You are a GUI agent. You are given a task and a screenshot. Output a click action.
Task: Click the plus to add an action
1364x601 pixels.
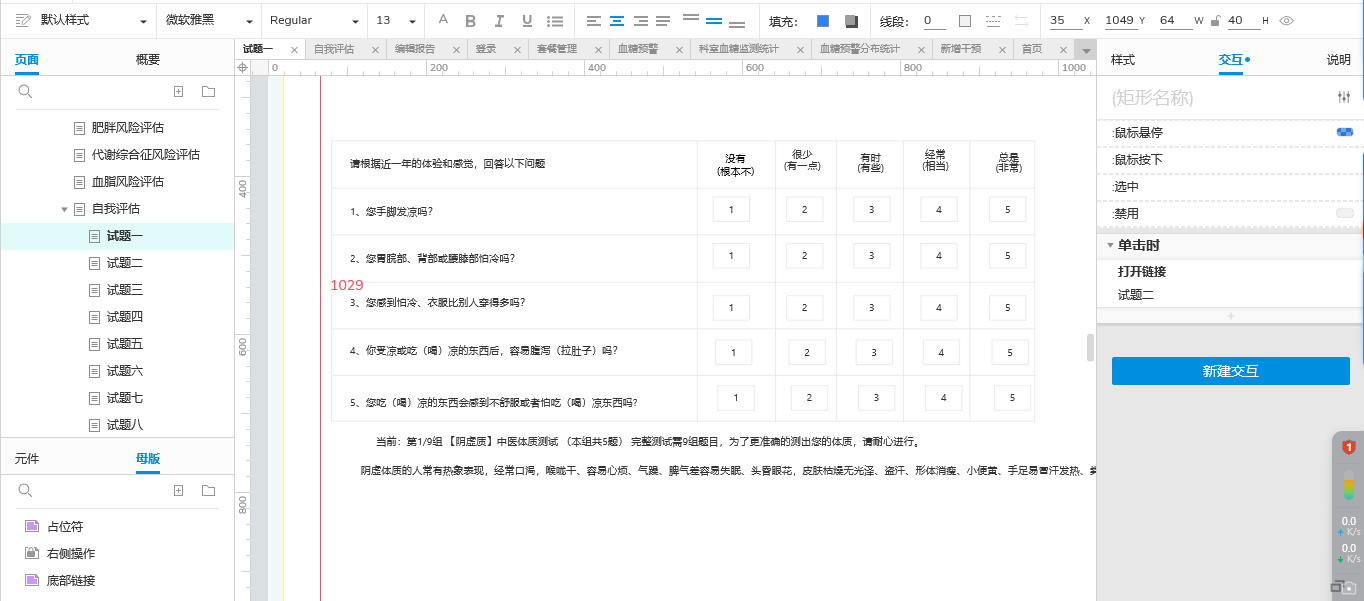click(x=1231, y=316)
